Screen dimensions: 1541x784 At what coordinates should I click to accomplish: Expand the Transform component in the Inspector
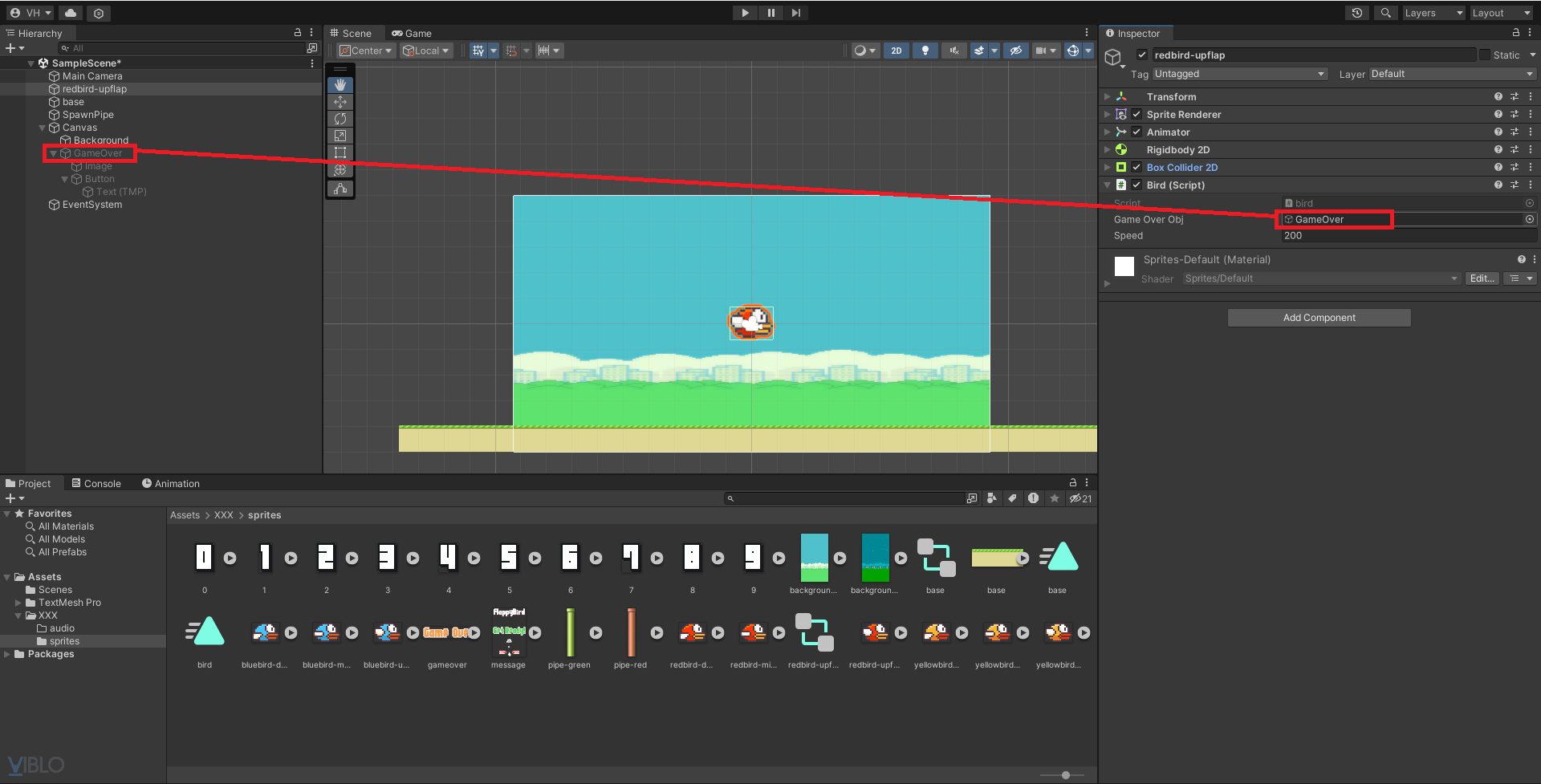pos(1108,96)
